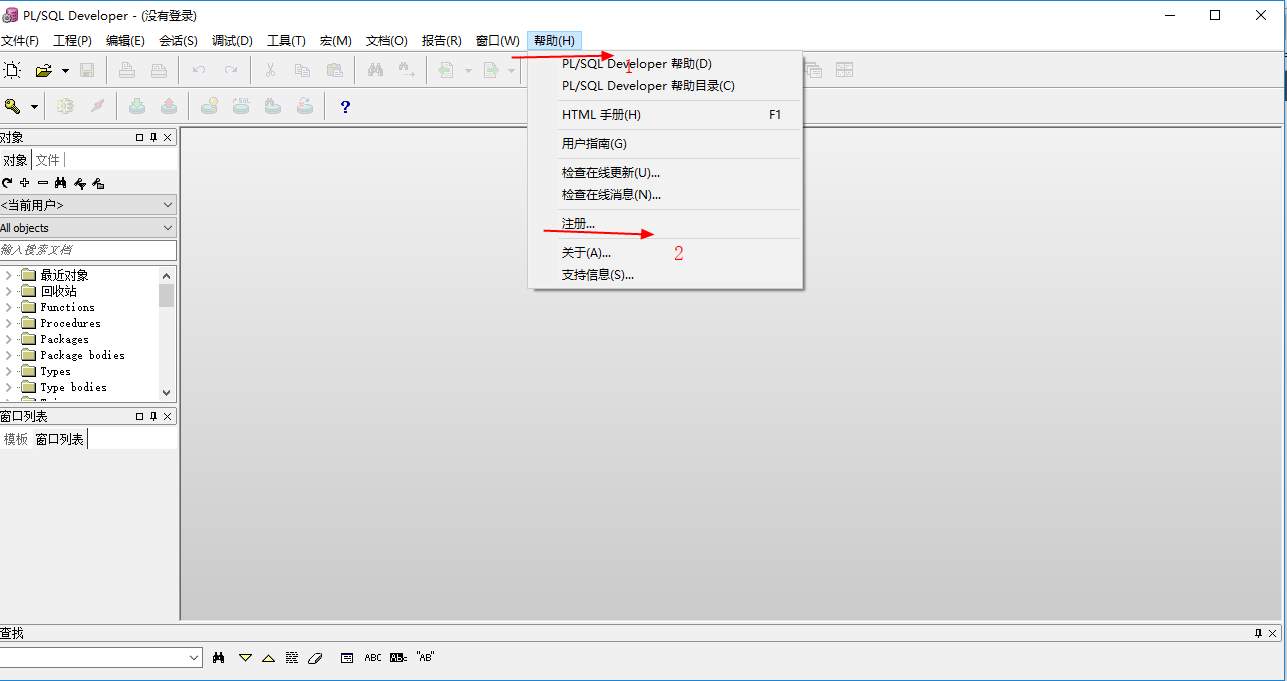This screenshot has height=681, width=1287.
Task: Click the blue question mark help icon
Action: [x=345, y=106]
